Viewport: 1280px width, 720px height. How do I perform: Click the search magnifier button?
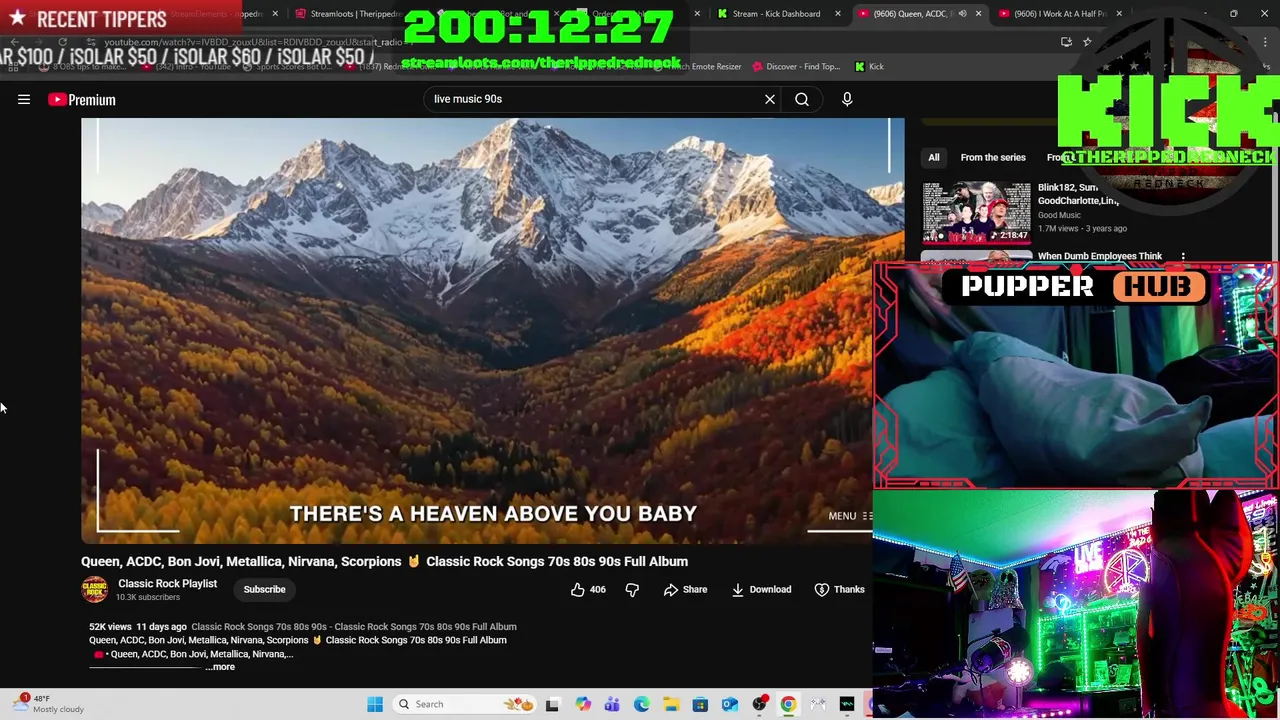tap(802, 99)
